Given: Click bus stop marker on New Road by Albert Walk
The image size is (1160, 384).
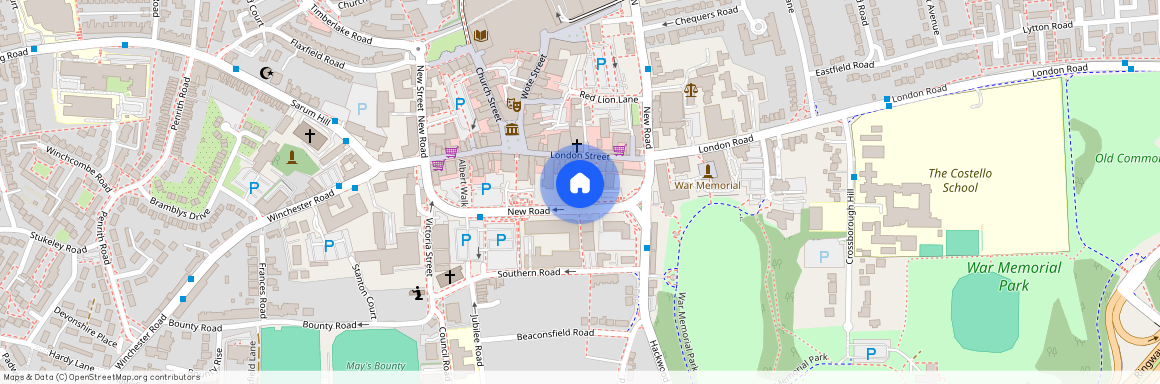Looking at the screenshot, I should 480,217.
